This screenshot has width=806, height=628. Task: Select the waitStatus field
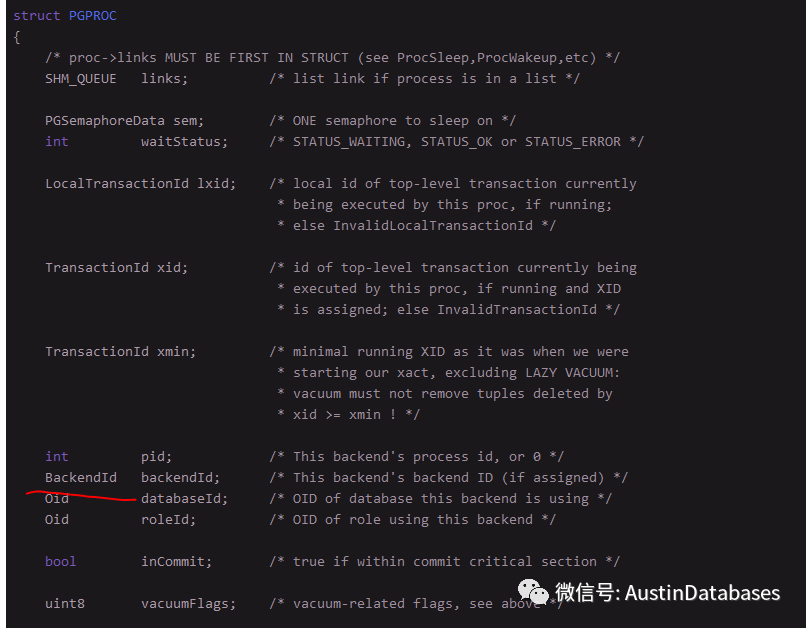(184, 142)
